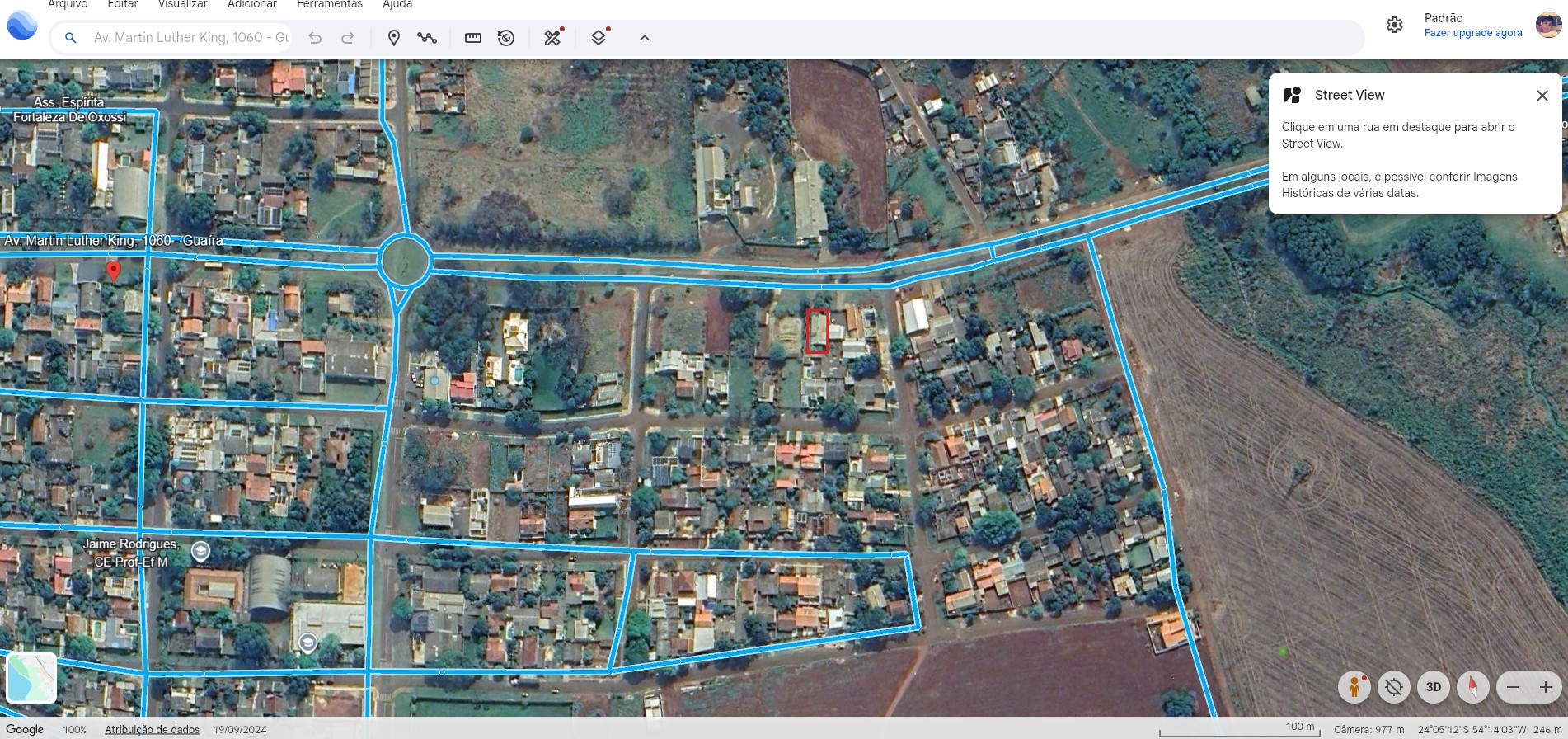Open the Arquivo menu

click(x=68, y=5)
